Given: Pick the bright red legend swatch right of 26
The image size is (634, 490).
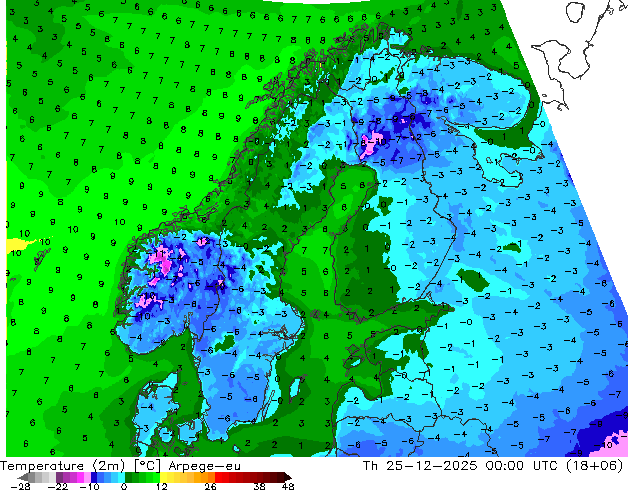Looking at the screenshot, I should [x=218, y=477].
